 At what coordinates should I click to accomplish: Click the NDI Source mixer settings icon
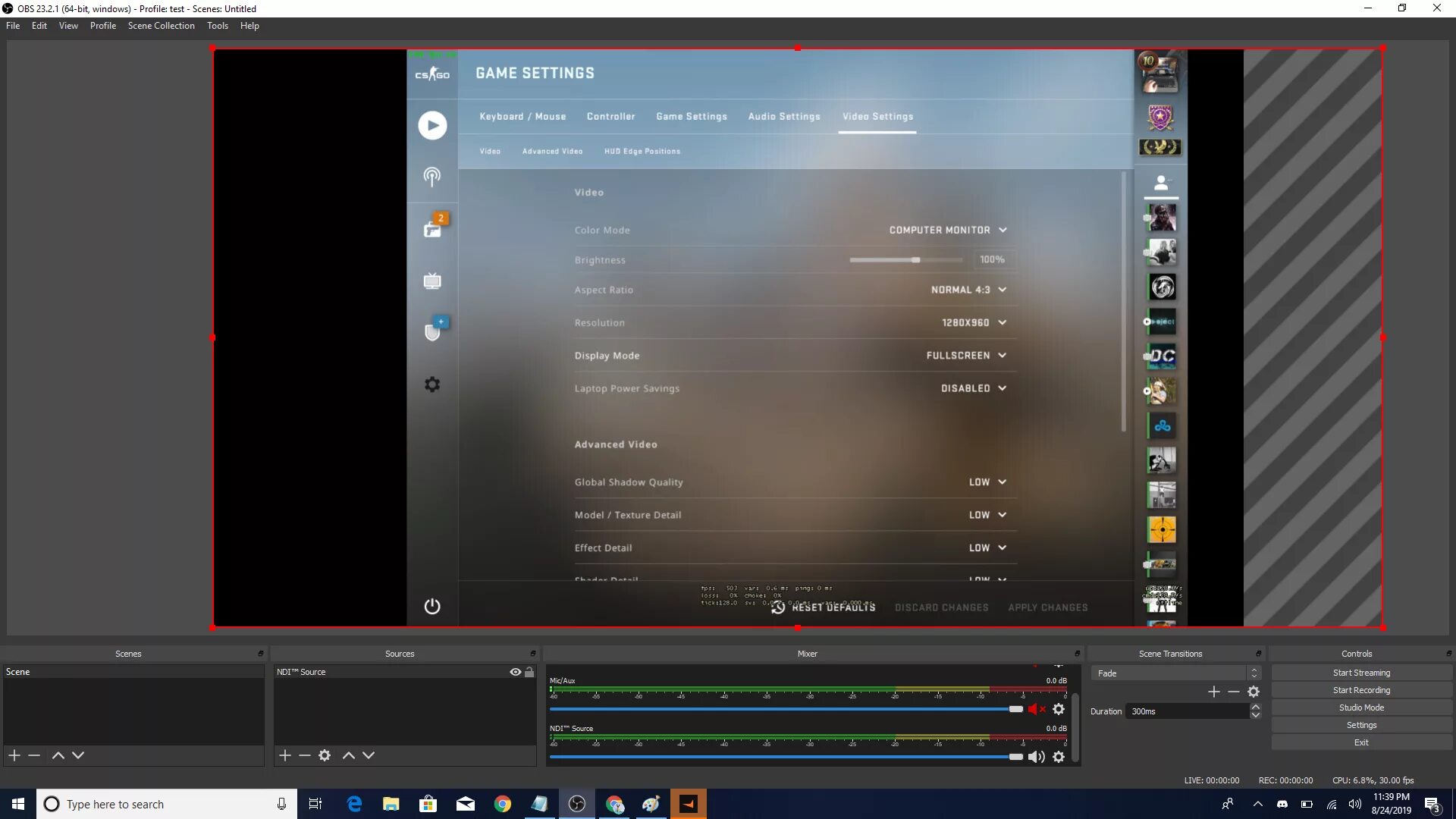pyautogui.click(x=1059, y=757)
